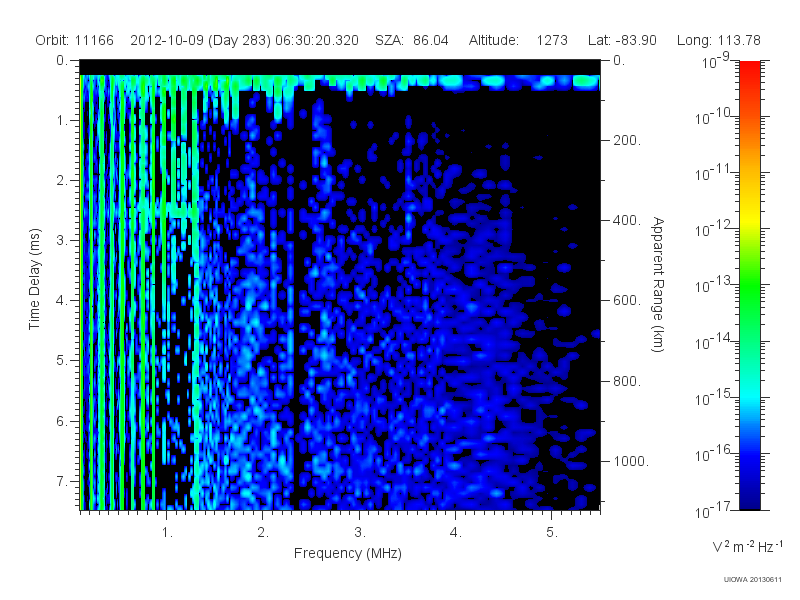Viewport: 800px width, 600px height.
Task: Click the timestamp '06:30:20.320'
Action: pyautogui.click(x=317, y=40)
